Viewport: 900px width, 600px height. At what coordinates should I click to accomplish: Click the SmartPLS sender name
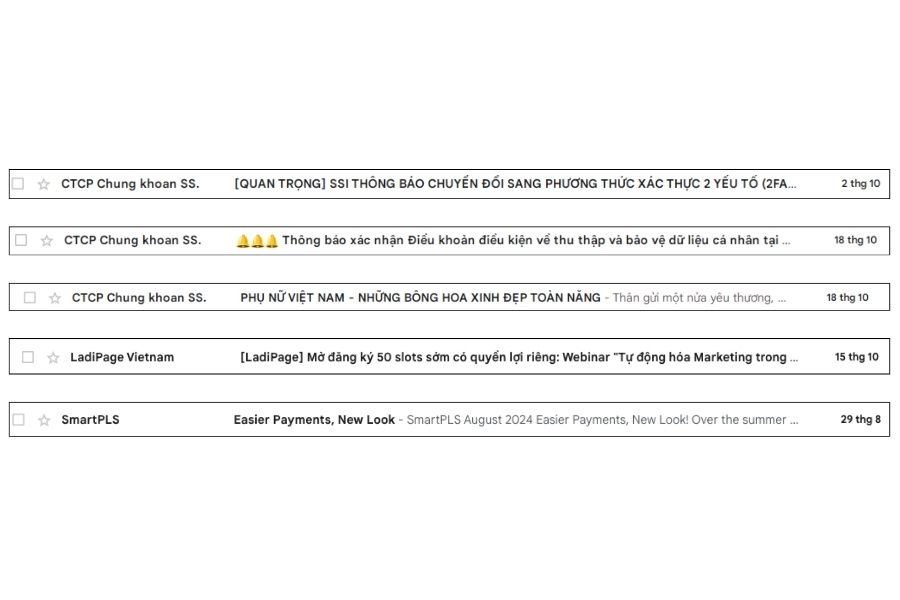point(90,420)
